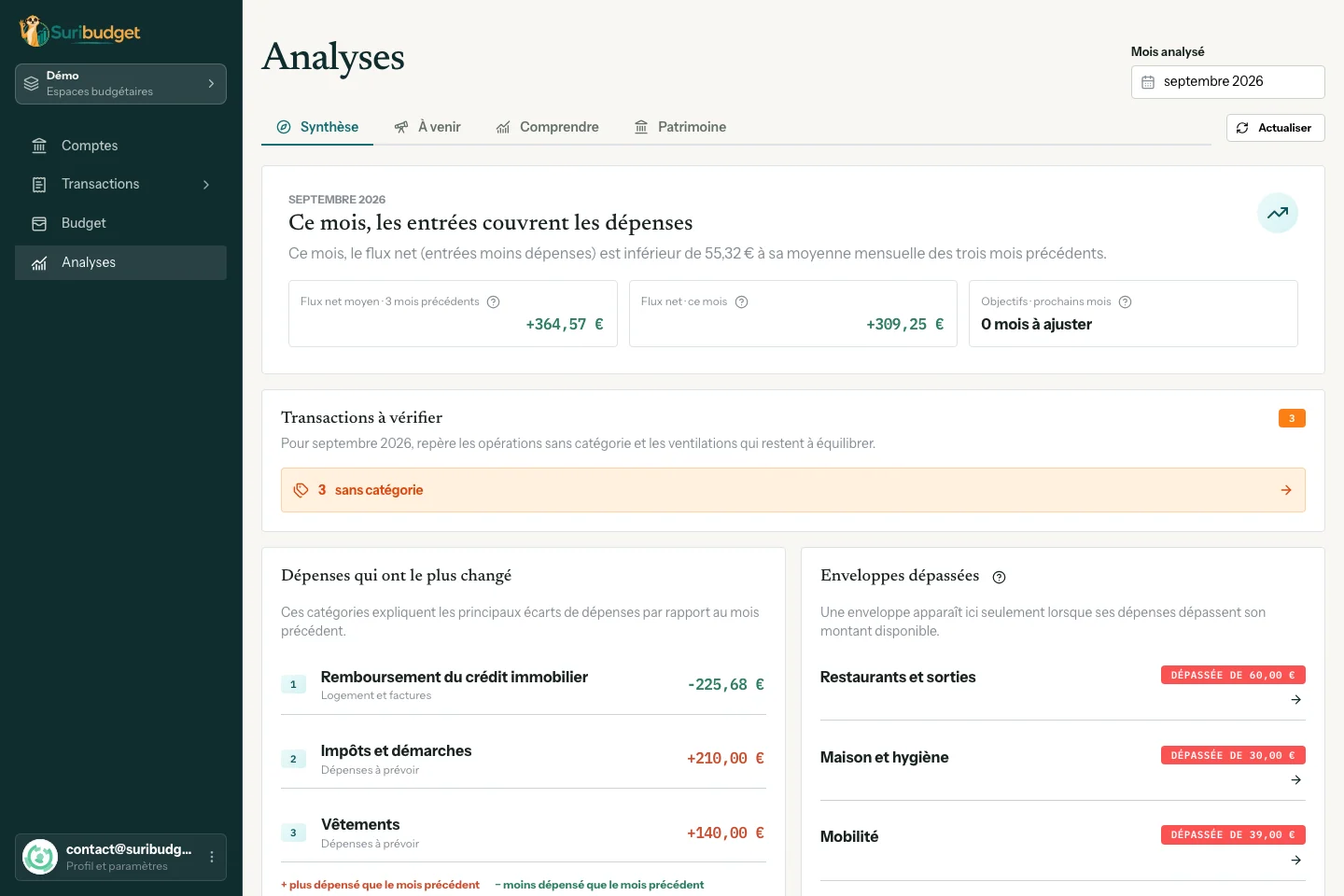Show help for Flux net moyen
The height and width of the screenshot is (896, 1344).
click(x=494, y=301)
